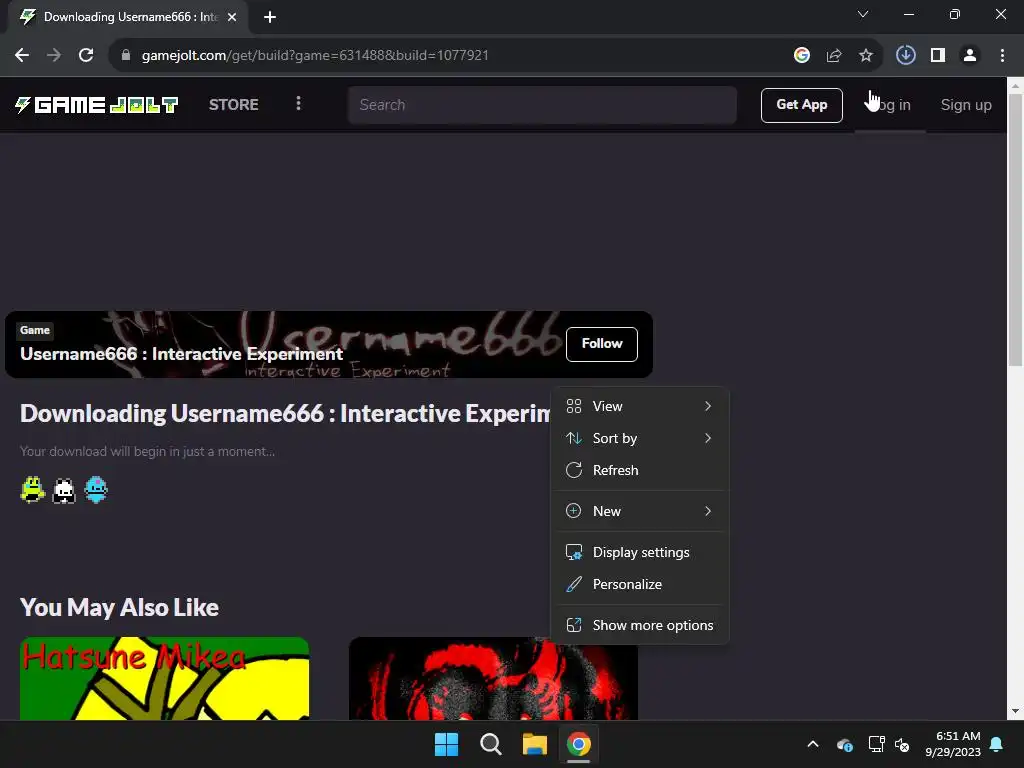1024x768 pixels.
Task: Go forward with the browser arrow
Action: coord(54,56)
